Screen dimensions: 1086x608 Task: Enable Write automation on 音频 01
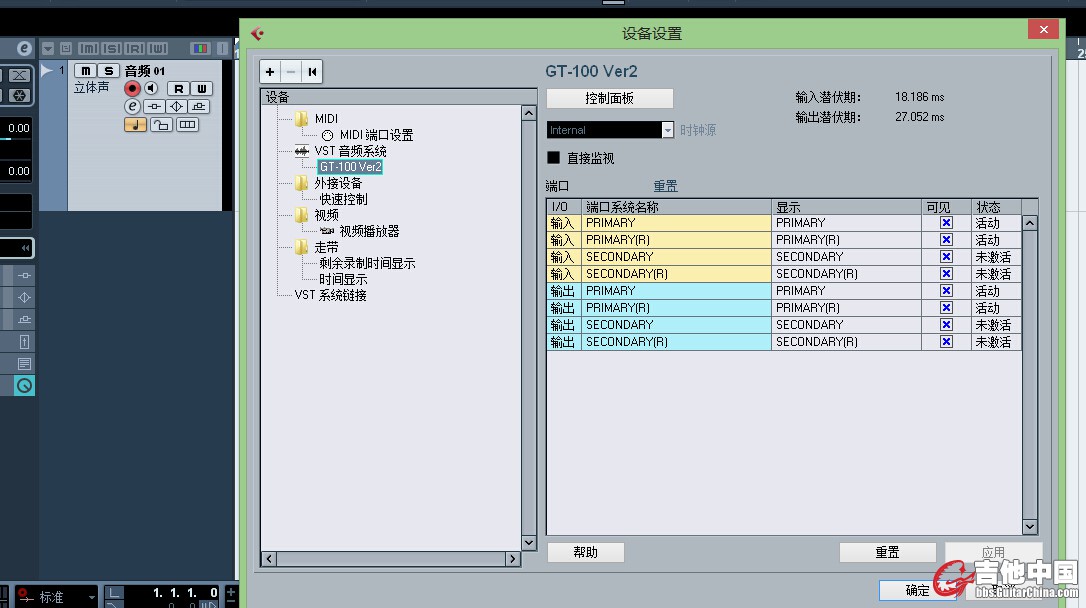click(x=201, y=89)
